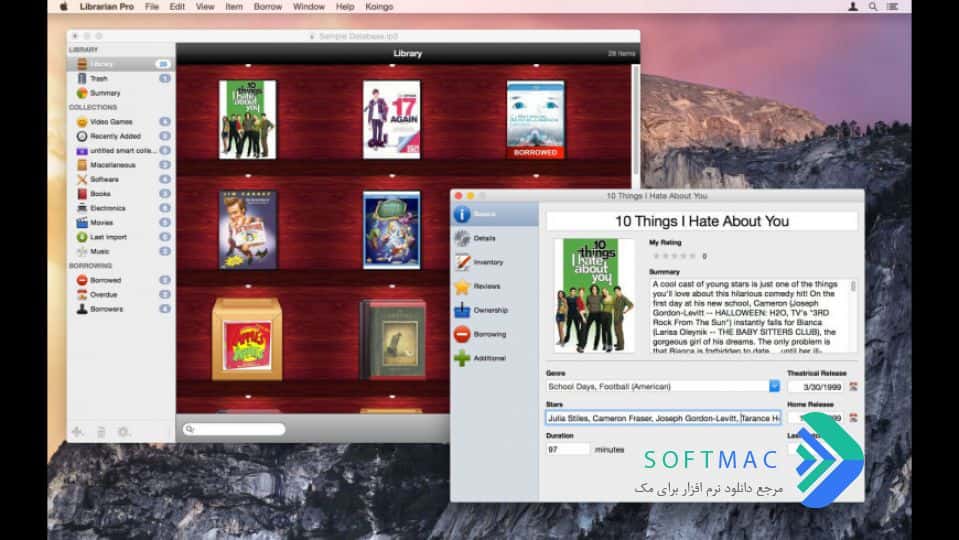Show Borrowed items in the sidebar

pyautogui.click(x=120, y=280)
